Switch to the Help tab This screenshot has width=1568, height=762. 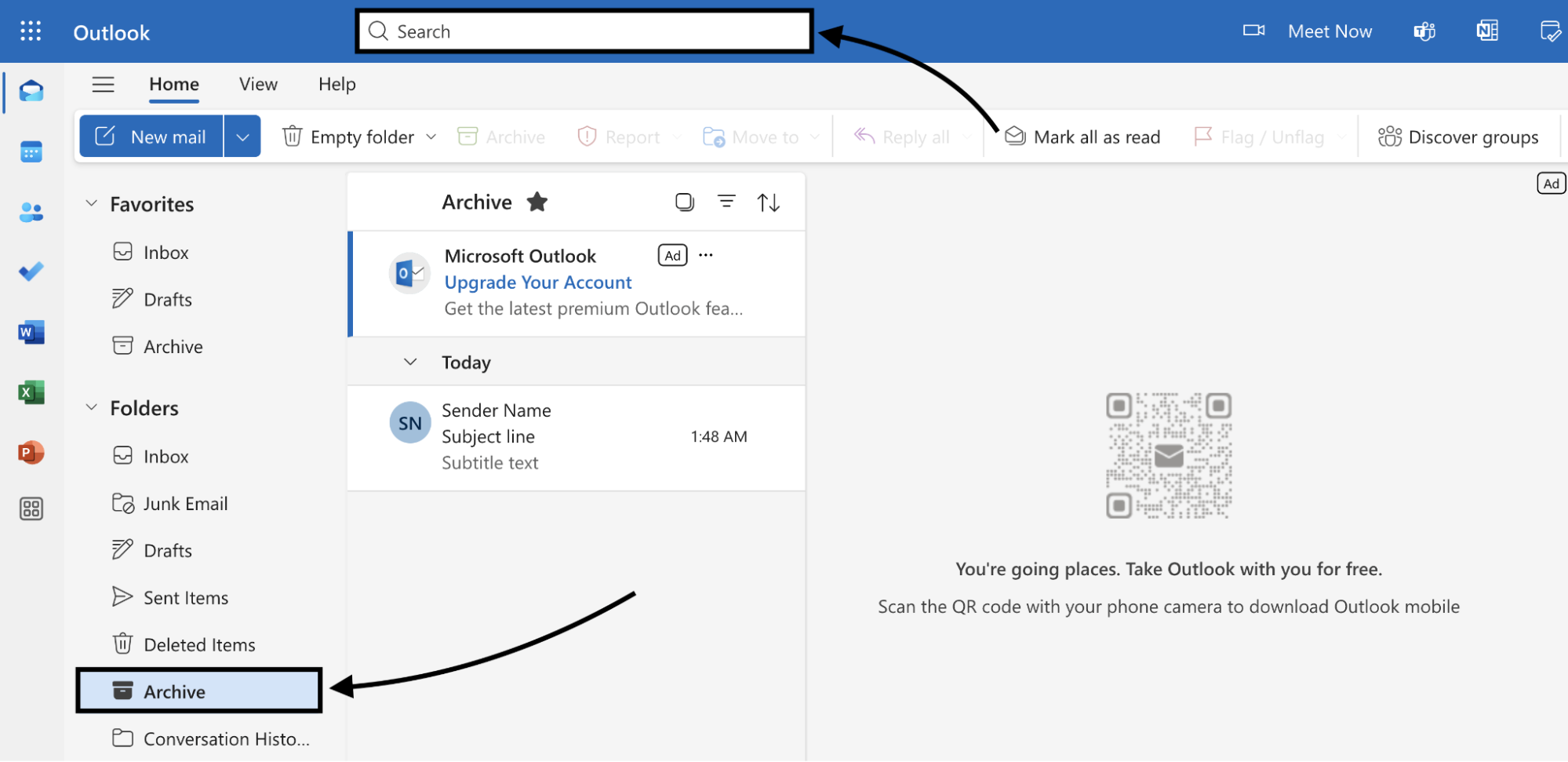point(337,84)
